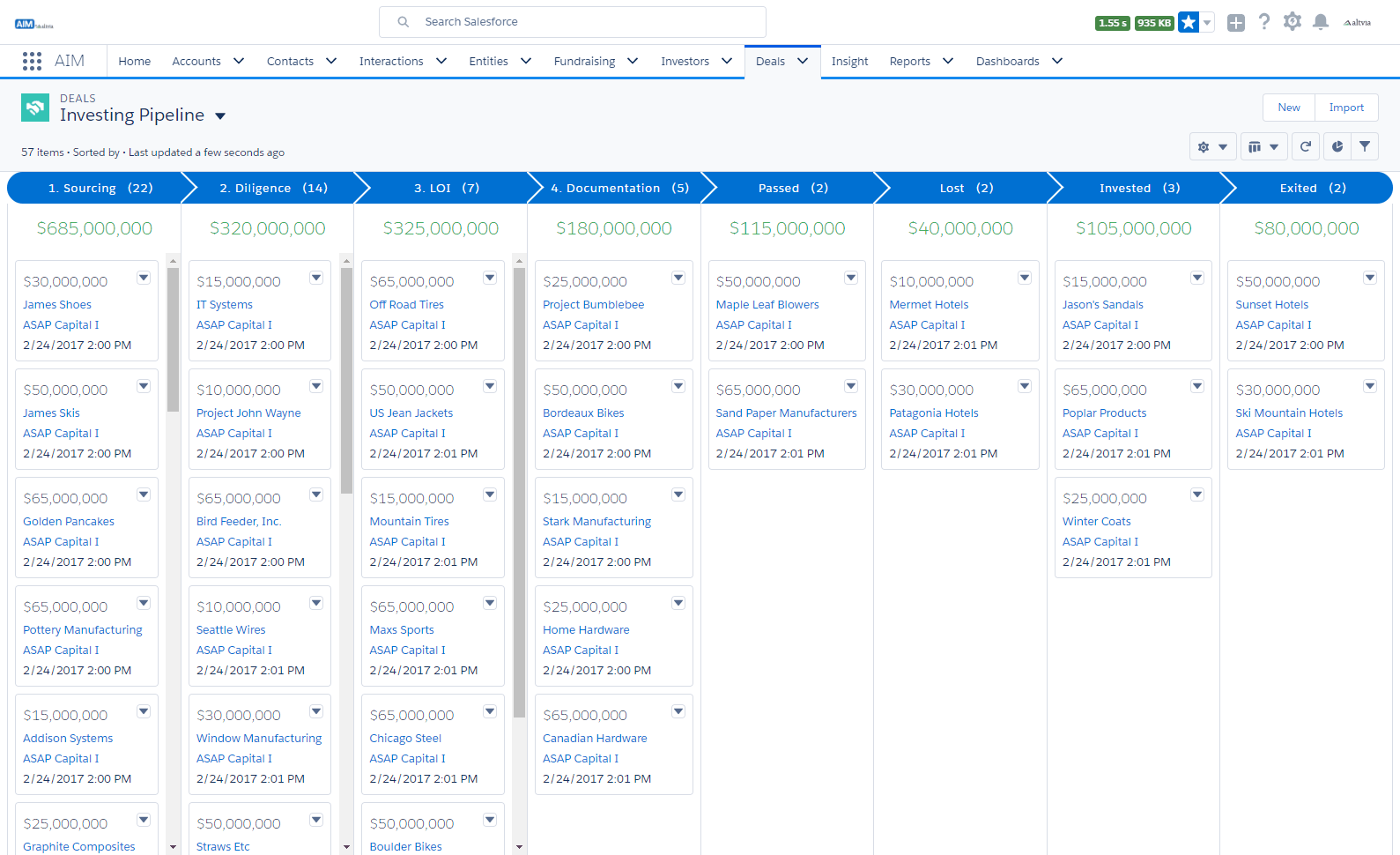The width and height of the screenshot is (1400, 855).
Task: Click the Diligence column scrollbar
Action: [x=346, y=381]
